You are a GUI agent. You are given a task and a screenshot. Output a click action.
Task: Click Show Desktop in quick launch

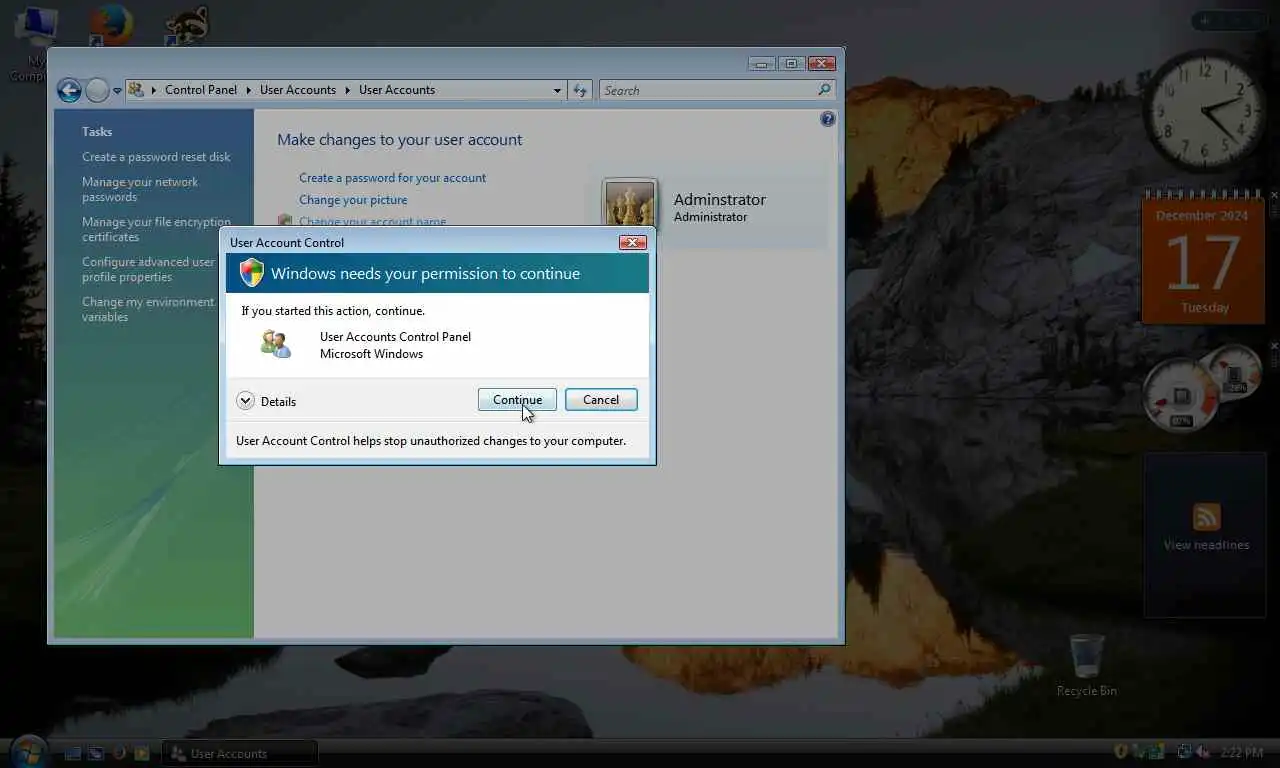(73, 753)
